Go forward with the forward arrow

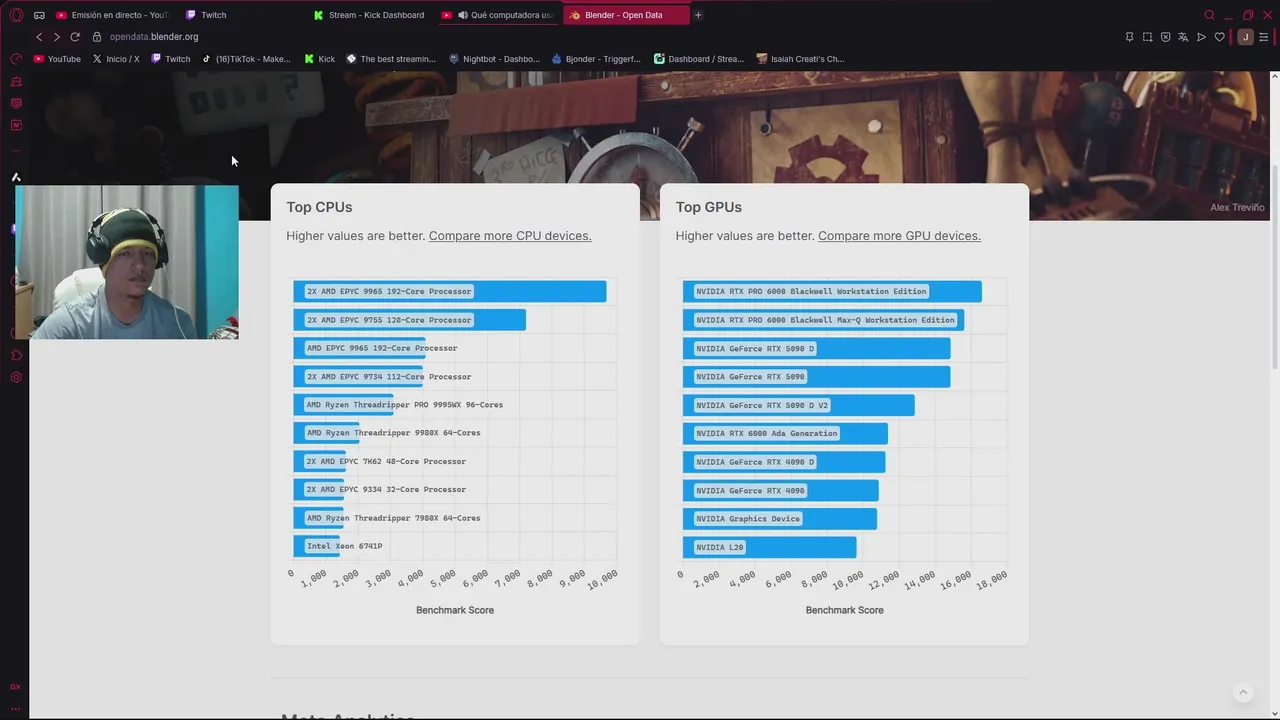(x=56, y=37)
